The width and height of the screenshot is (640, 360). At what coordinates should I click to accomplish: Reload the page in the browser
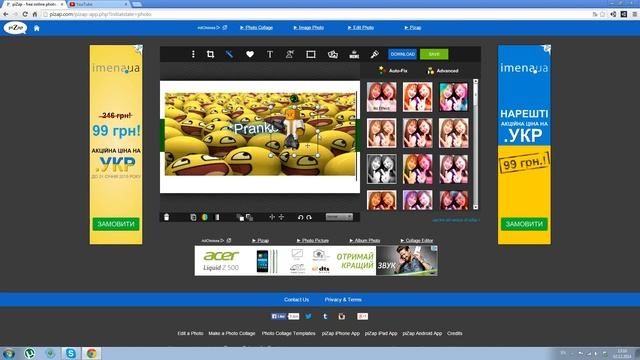click(x=25, y=14)
